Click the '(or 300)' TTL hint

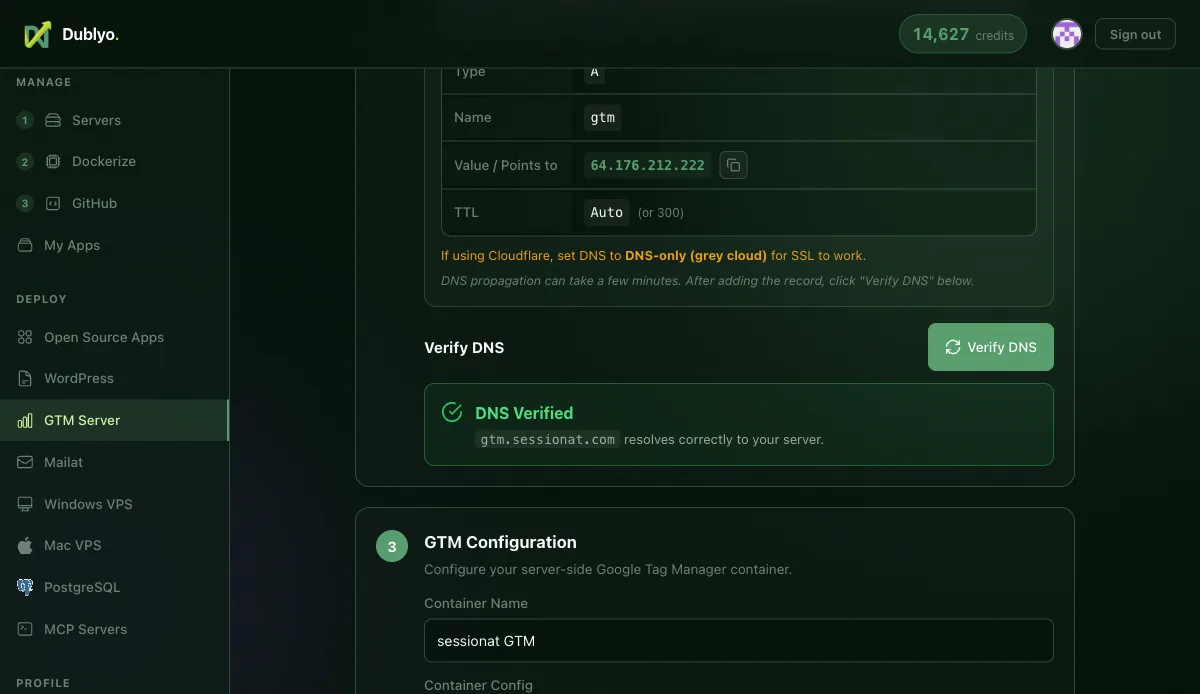pos(661,213)
